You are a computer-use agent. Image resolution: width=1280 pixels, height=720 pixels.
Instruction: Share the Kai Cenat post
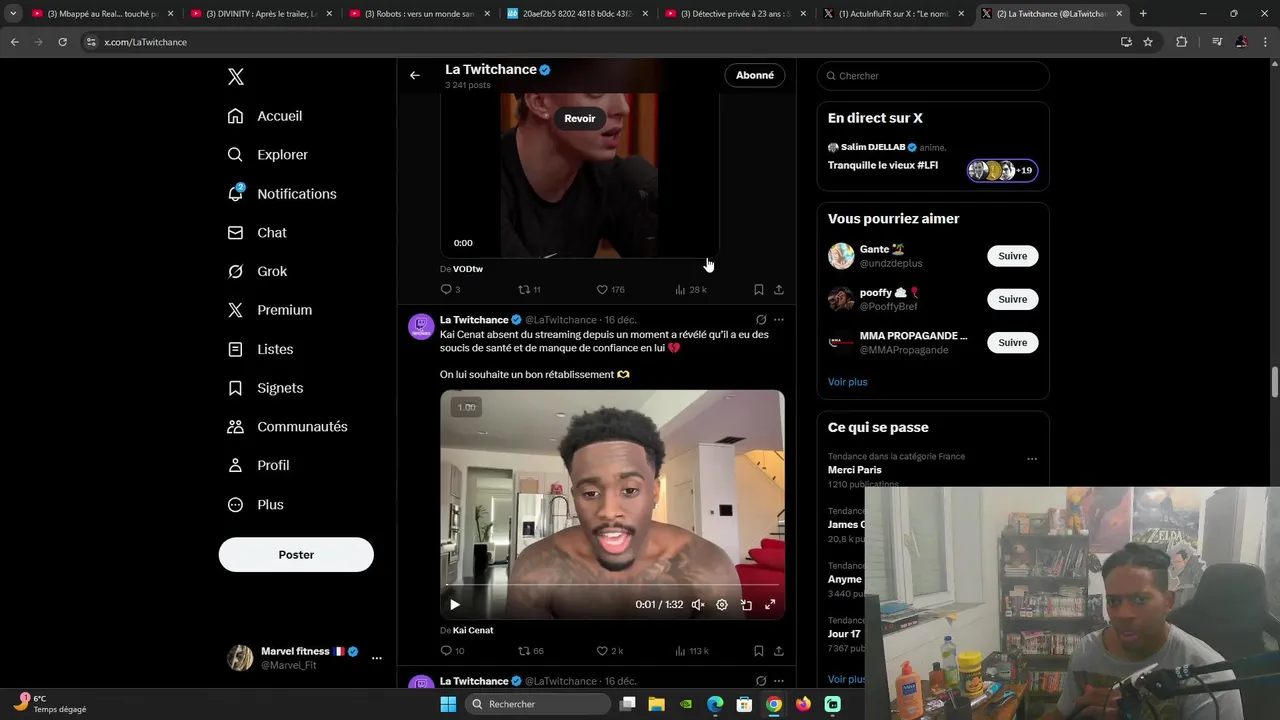coord(779,651)
